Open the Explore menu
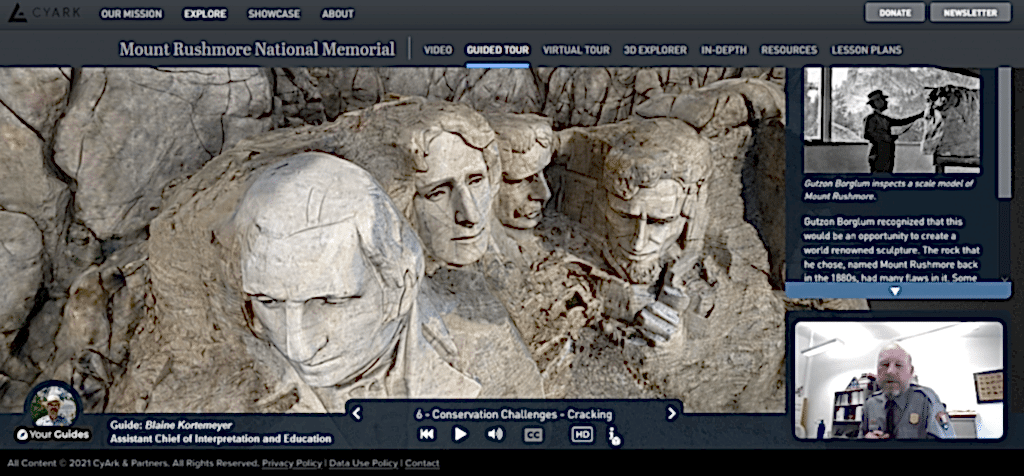The image size is (1024, 476). [205, 14]
